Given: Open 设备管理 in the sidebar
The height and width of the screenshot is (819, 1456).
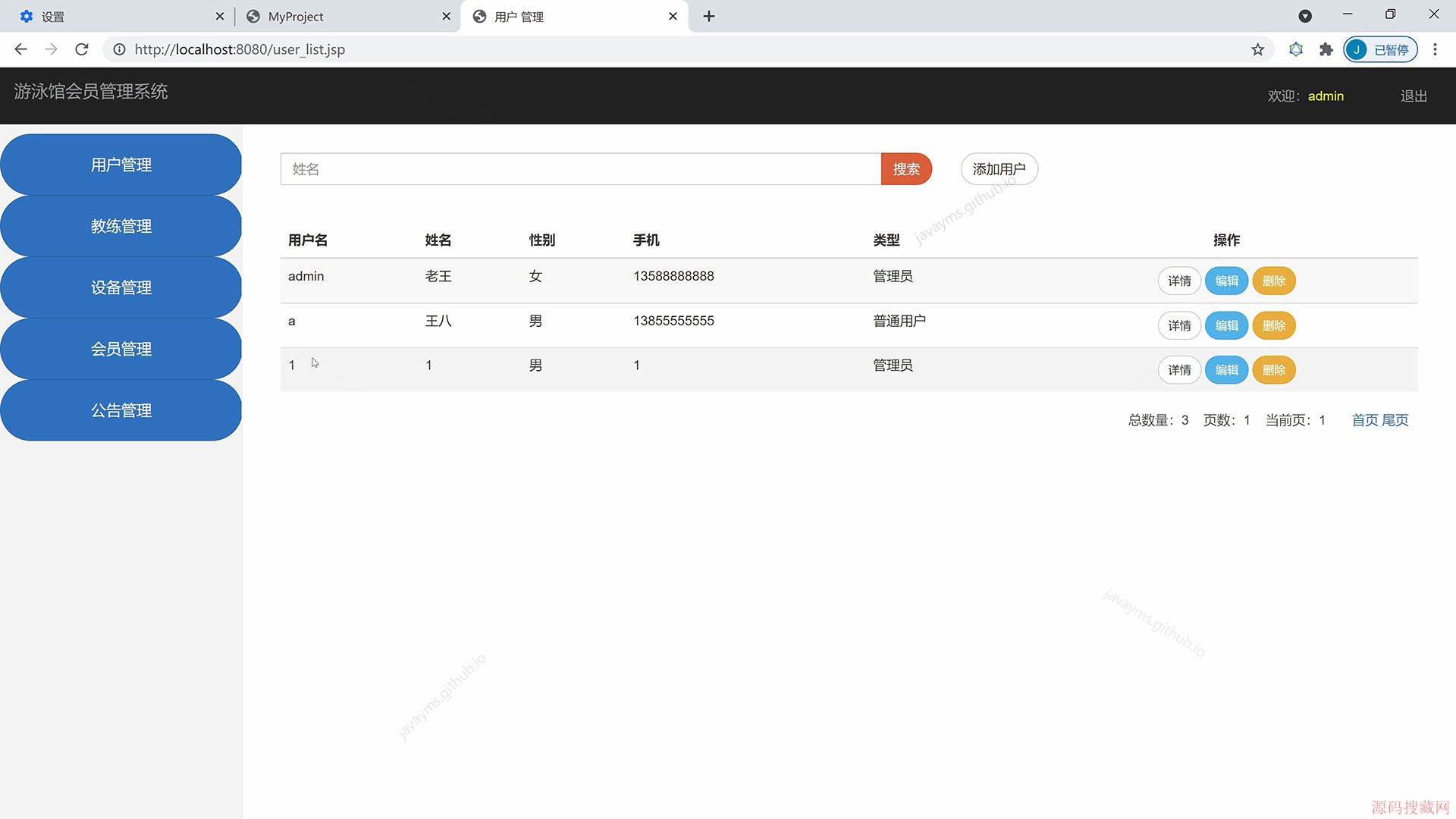Looking at the screenshot, I should 121,287.
